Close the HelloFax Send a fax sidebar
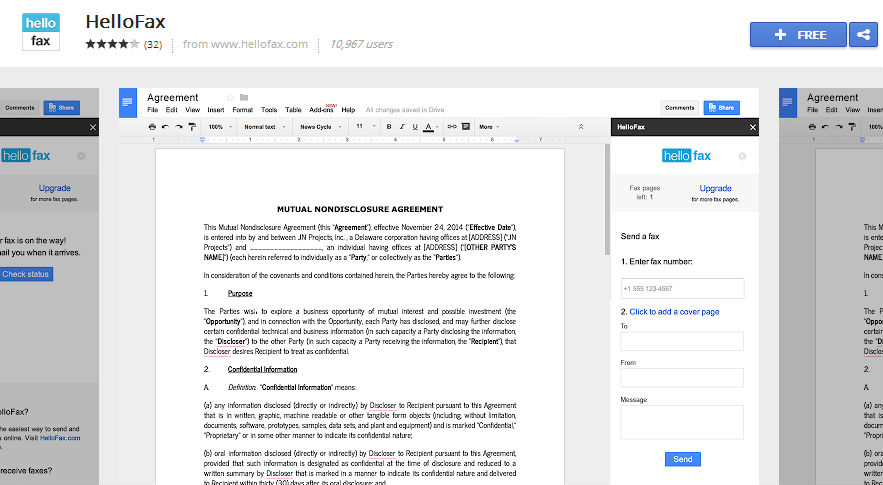 point(752,127)
